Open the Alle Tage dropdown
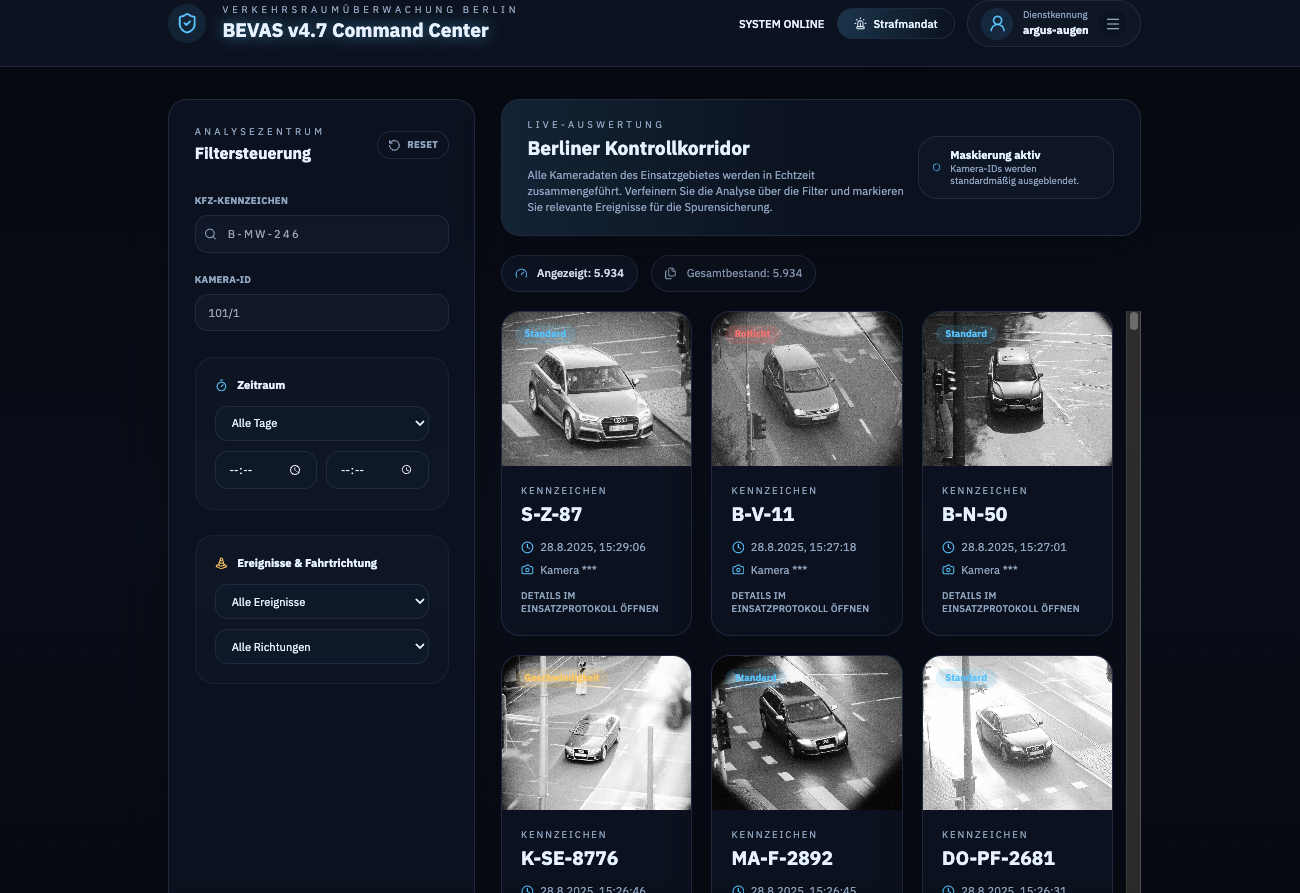This screenshot has height=893, width=1300. coord(321,423)
